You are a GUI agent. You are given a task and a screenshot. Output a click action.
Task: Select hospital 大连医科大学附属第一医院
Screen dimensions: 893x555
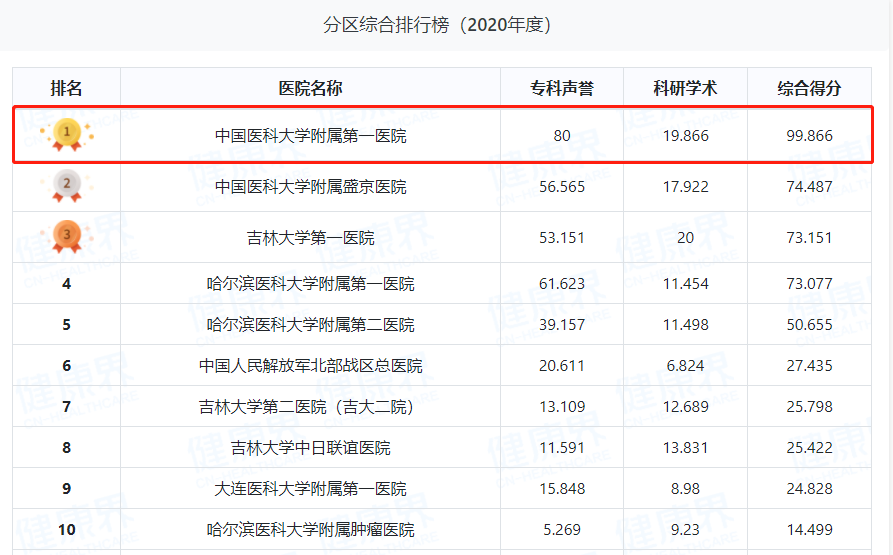pyautogui.click(x=310, y=488)
